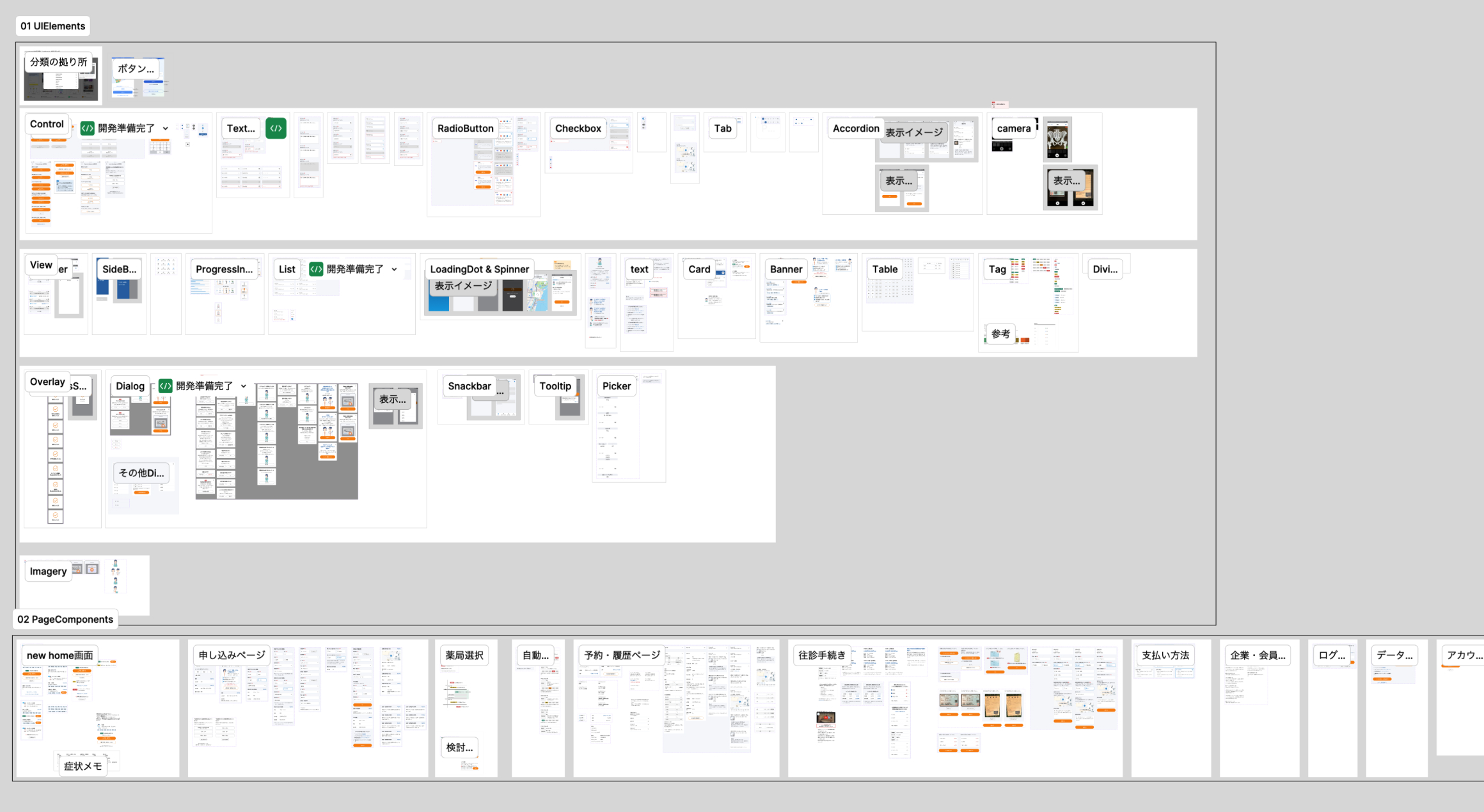
Task: Click the green </> badge beside Control's 開発準備完了 label
Action: click(87, 128)
